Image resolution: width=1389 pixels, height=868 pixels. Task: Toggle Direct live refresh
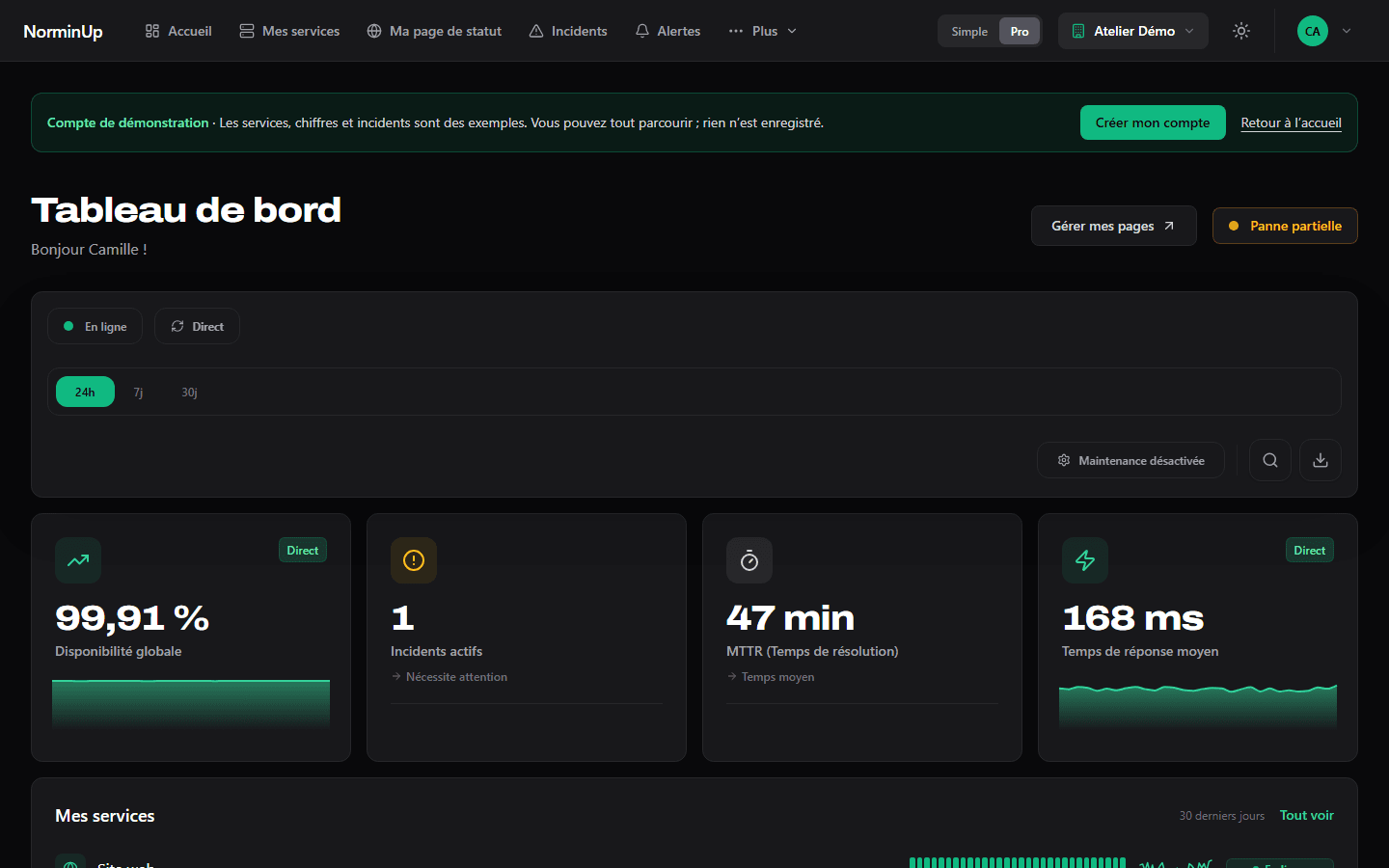tap(197, 326)
